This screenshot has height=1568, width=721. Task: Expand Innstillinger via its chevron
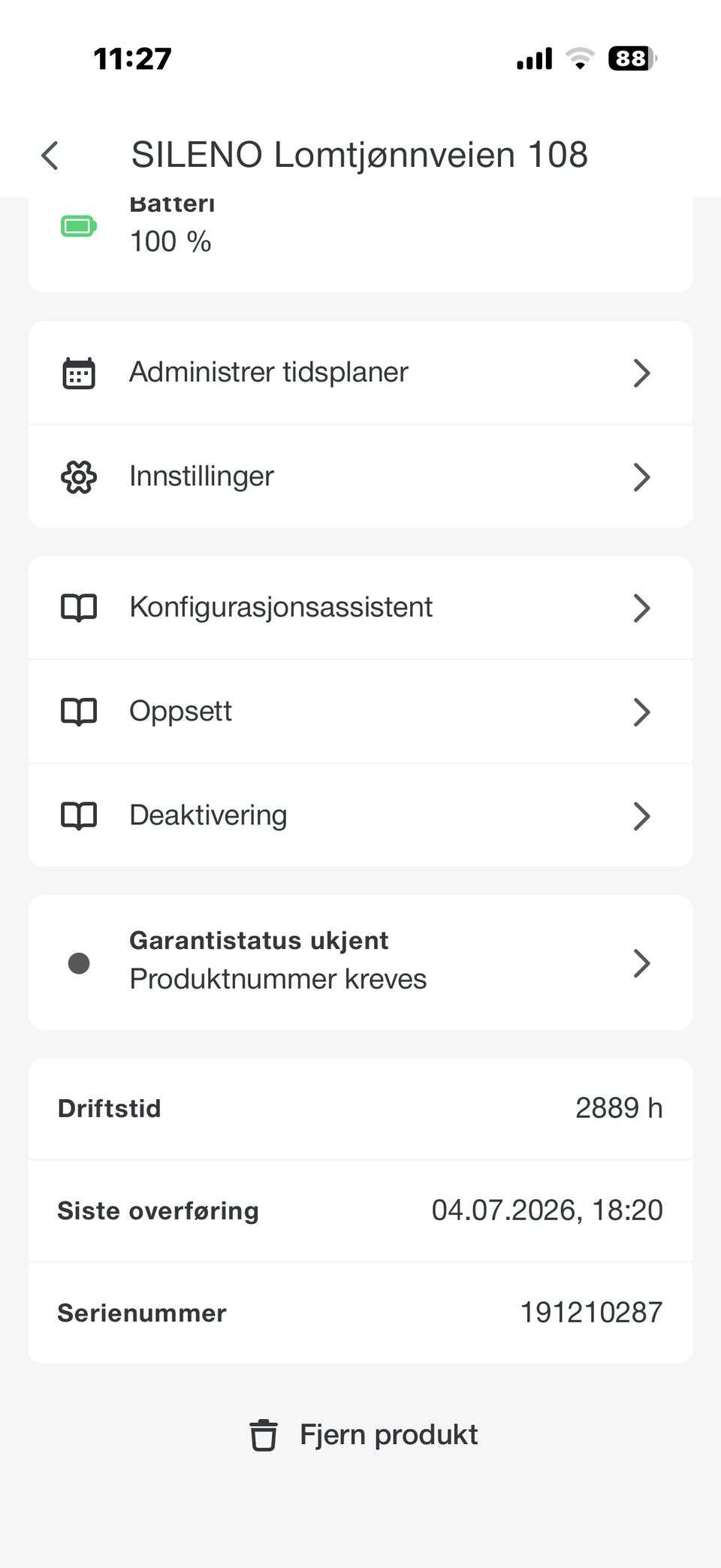641,476
